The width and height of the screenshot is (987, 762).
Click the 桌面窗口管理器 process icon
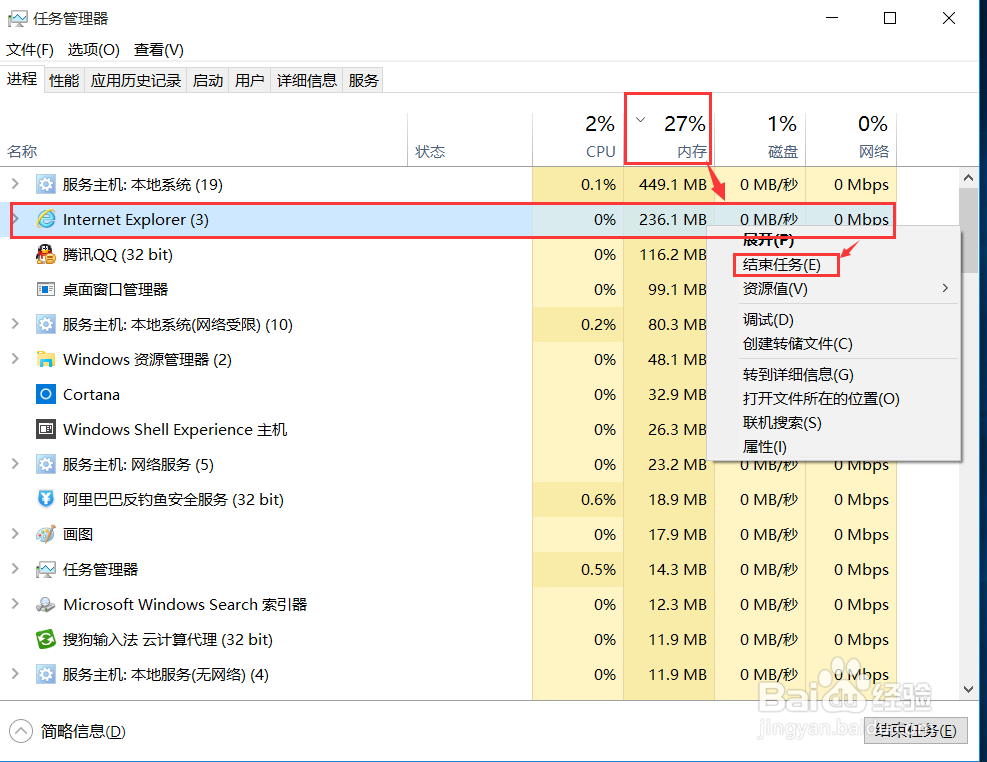(45, 289)
